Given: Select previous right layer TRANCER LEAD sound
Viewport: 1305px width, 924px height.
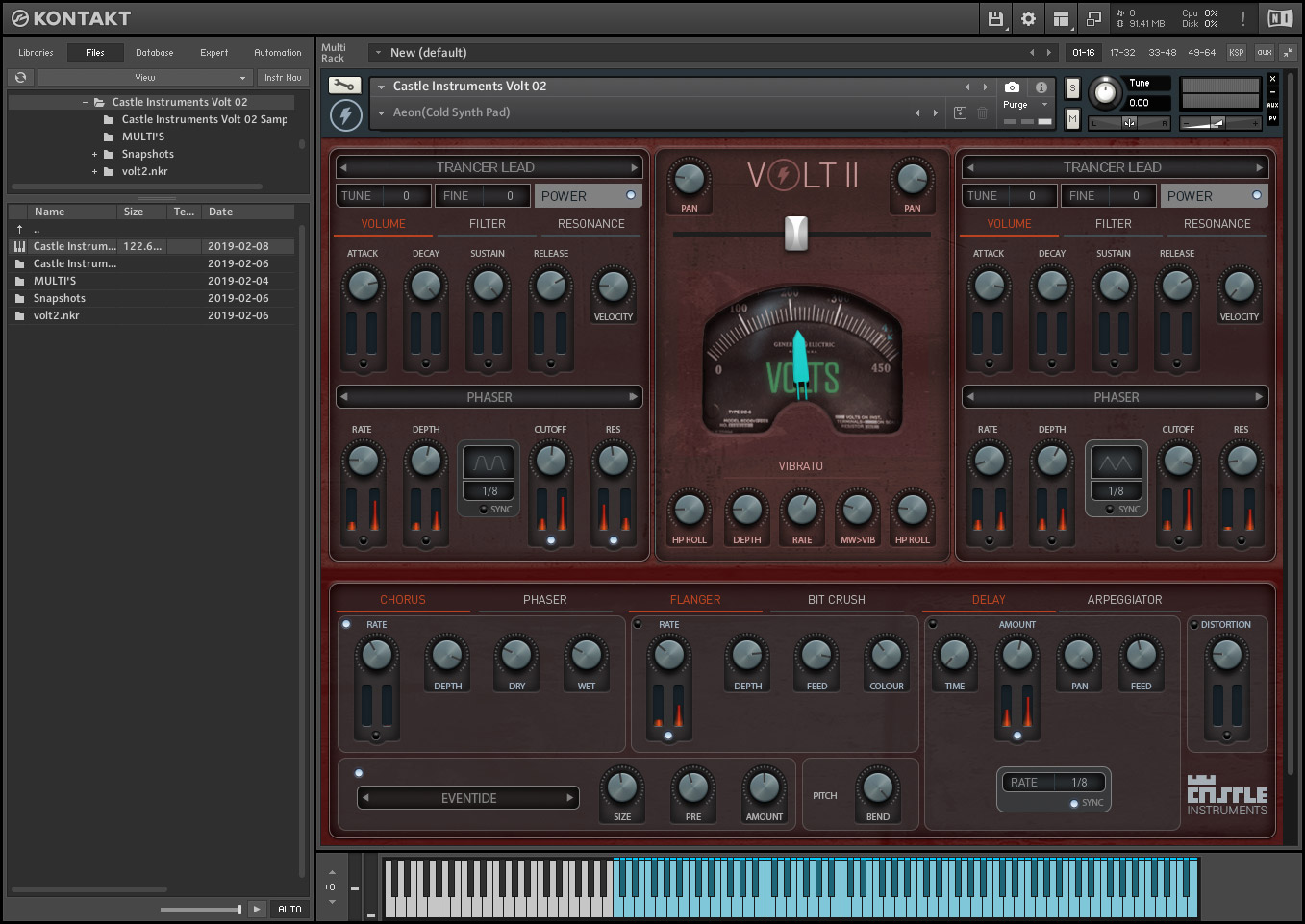Looking at the screenshot, I should pos(970,167).
